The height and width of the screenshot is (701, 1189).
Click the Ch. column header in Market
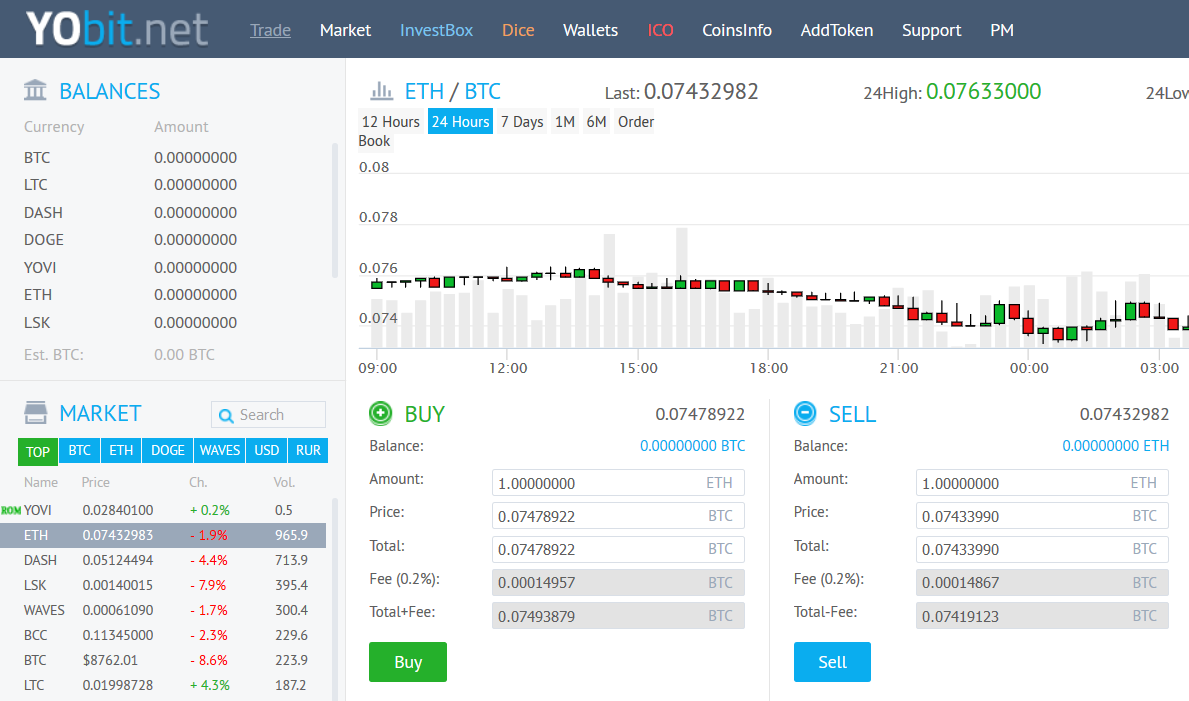[198, 483]
